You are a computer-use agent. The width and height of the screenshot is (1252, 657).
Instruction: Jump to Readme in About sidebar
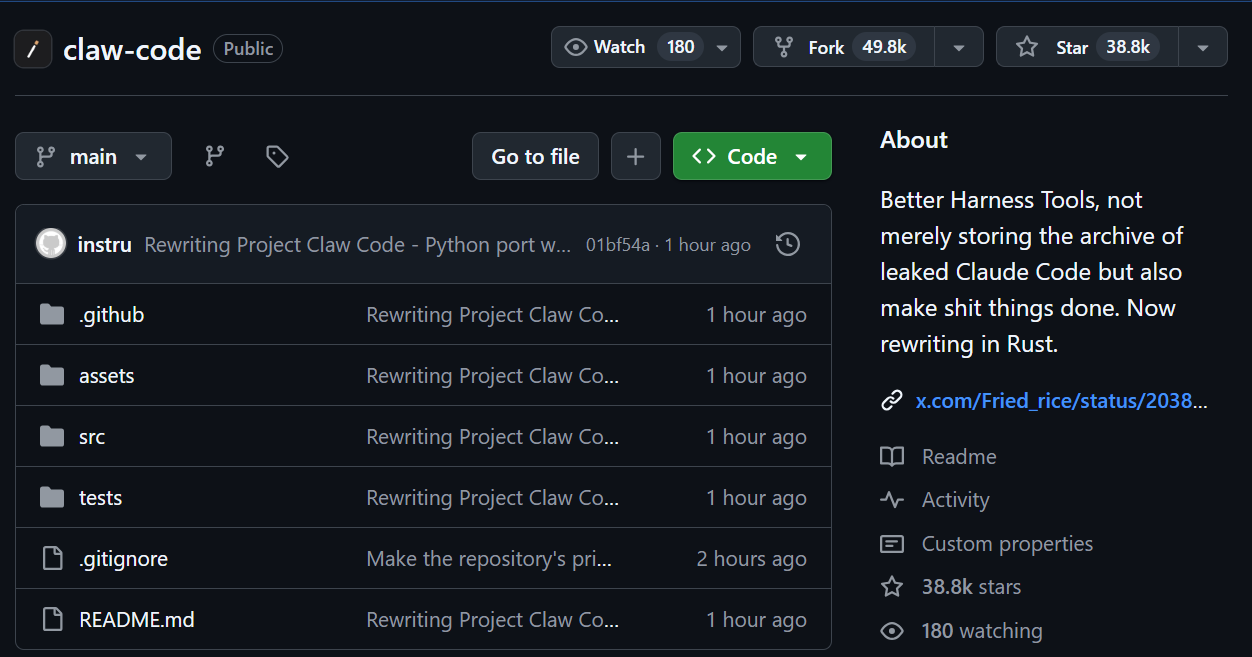coord(958,457)
